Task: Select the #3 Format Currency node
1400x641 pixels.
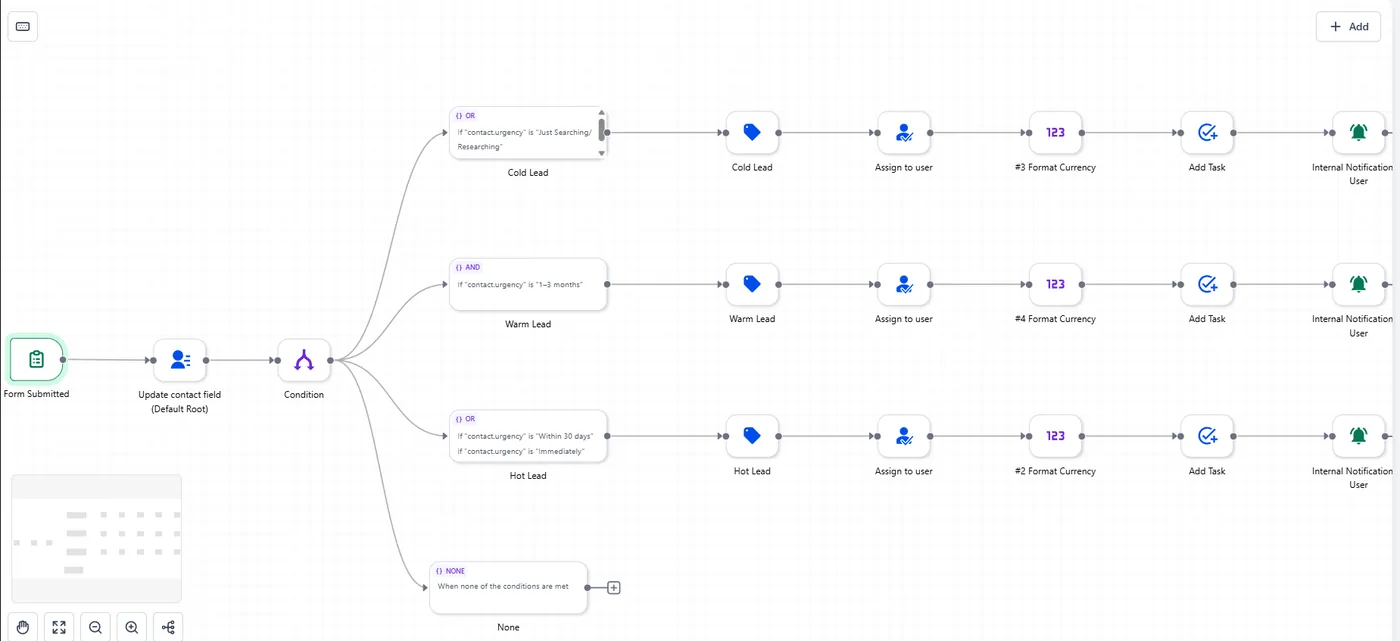Action: 1055,132
